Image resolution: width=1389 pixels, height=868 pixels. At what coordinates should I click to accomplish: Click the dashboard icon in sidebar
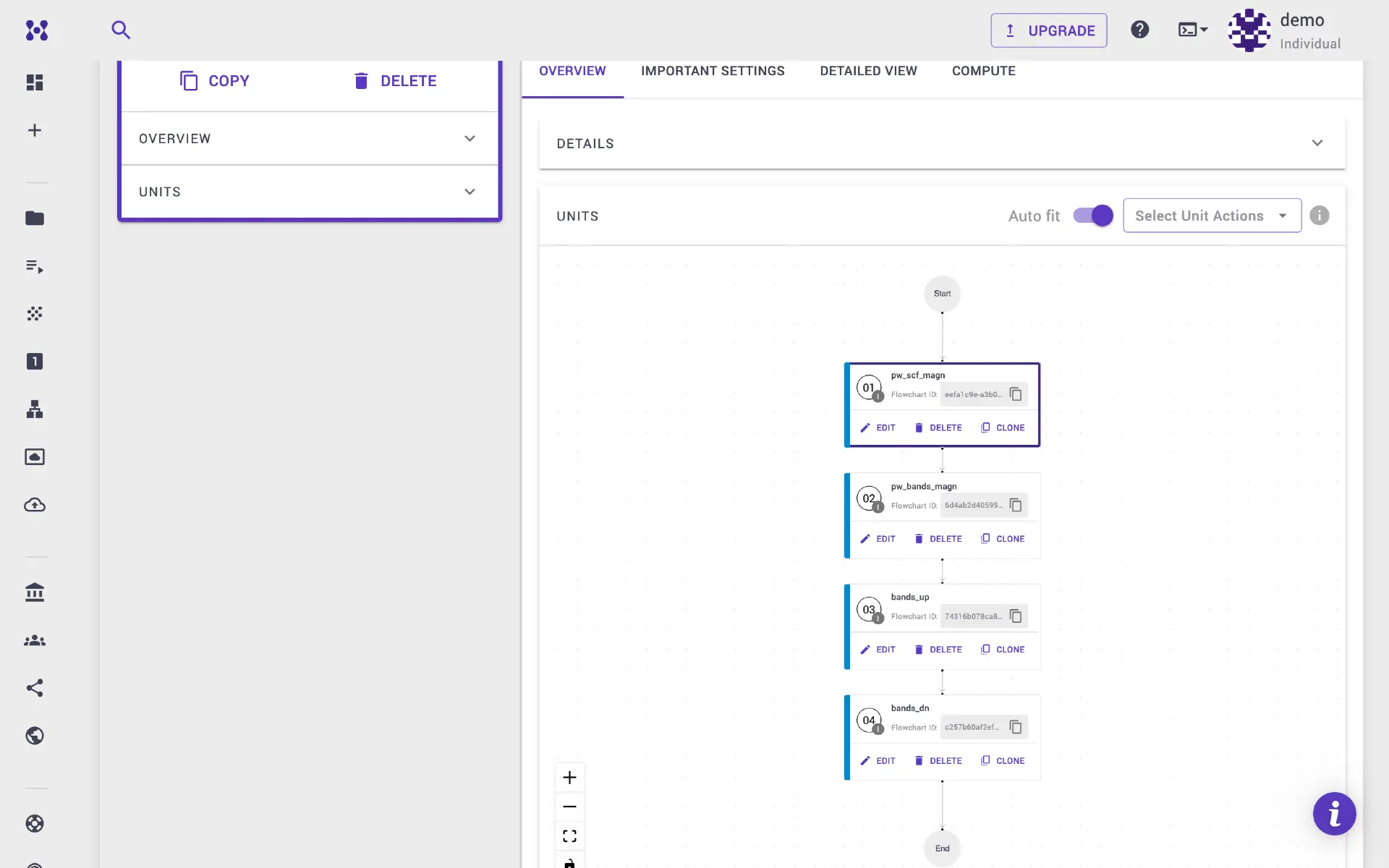(35, 82)
